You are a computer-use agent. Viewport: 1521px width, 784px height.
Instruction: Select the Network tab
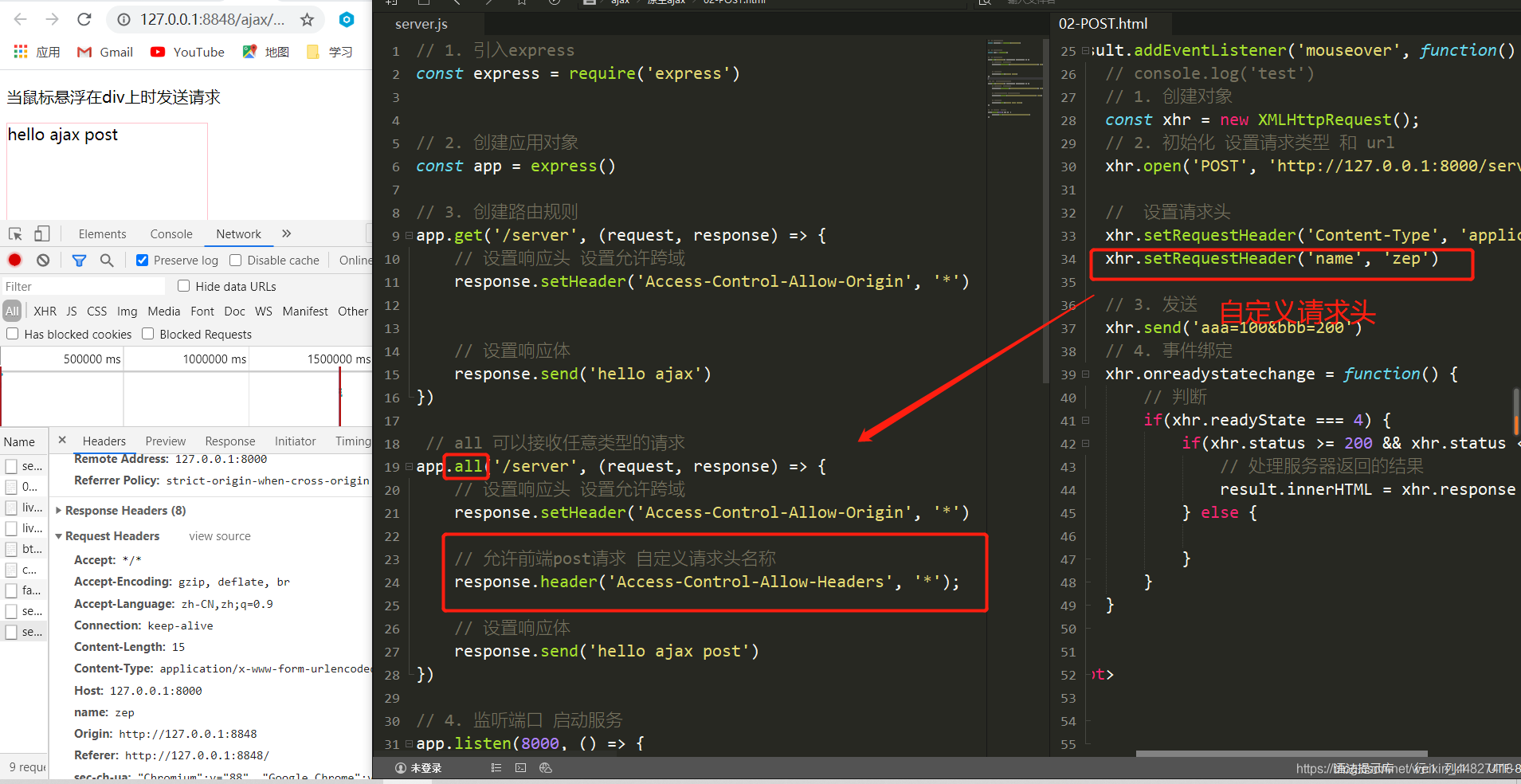pos(238,233)
